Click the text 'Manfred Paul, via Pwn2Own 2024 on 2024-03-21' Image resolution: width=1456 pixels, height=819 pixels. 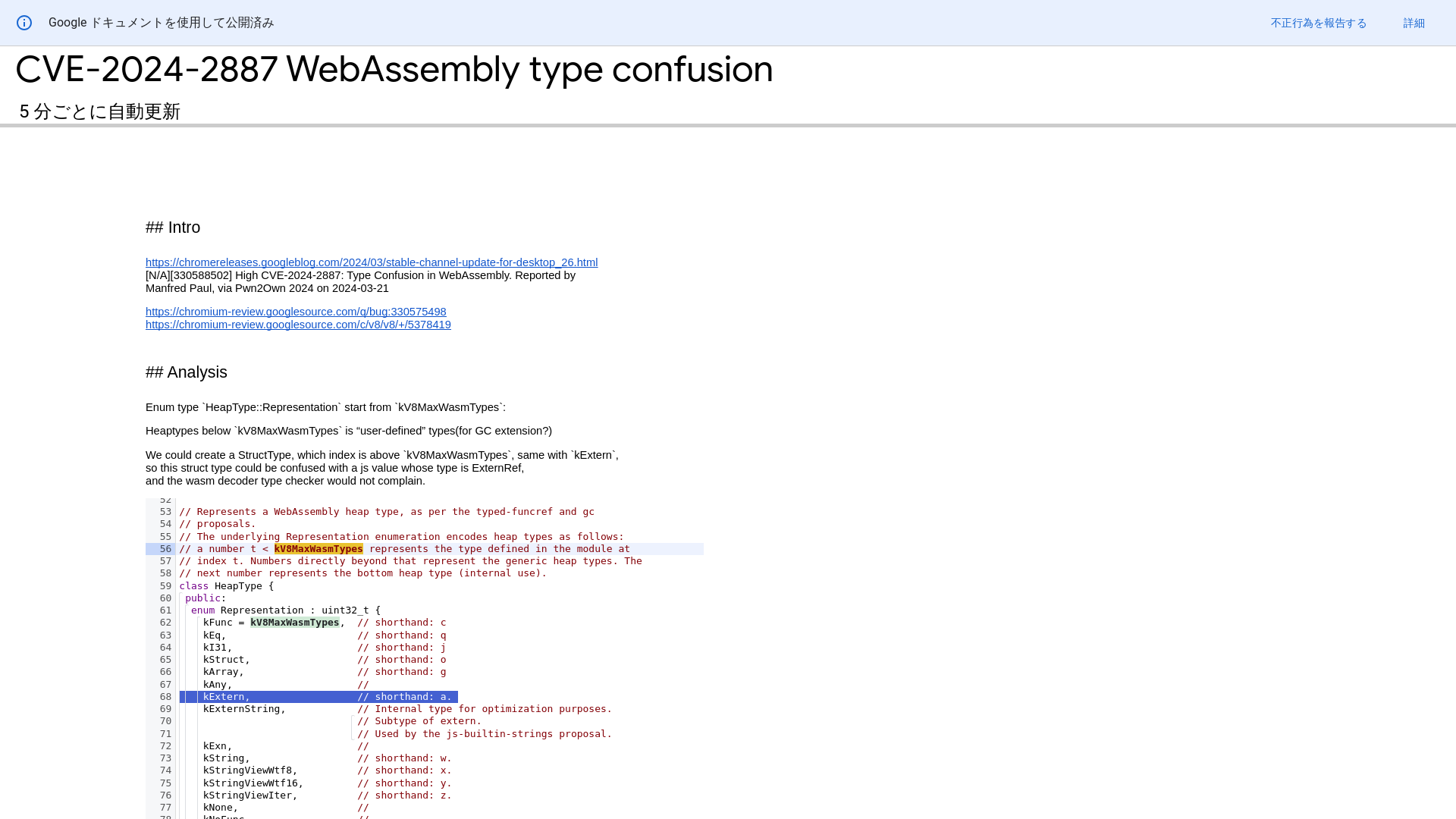click(267, 288)
